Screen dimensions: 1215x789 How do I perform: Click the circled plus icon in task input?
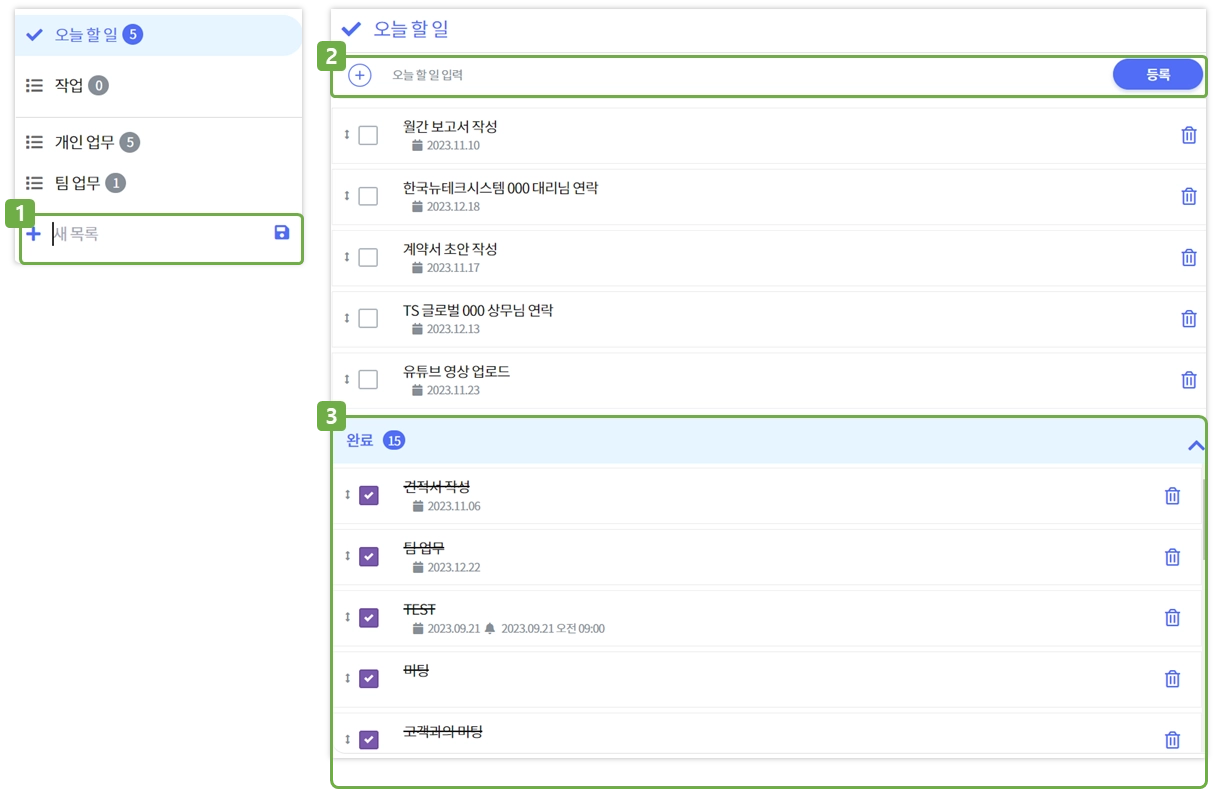click(360, 75)
